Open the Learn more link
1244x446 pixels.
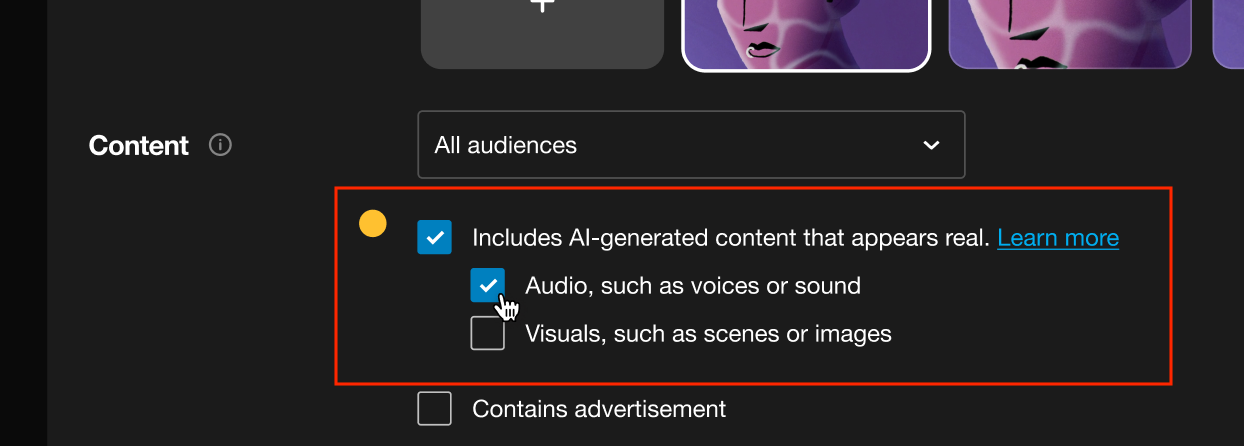[1058, 238]
